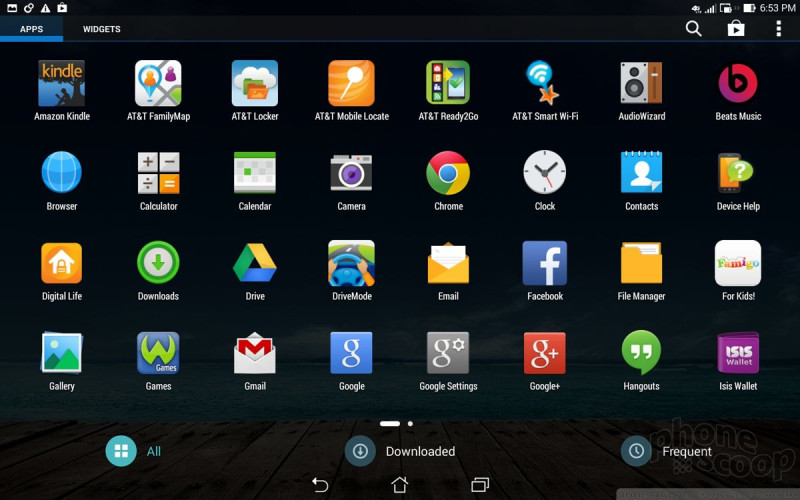Open DriveMode app
Screen dimensions: 800x500
click(x=352, y=263)
